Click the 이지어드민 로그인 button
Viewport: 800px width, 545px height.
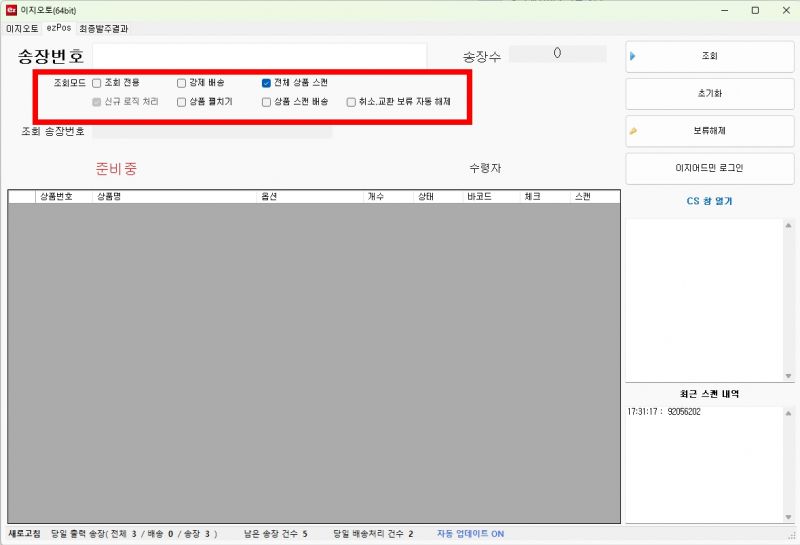pyautogui.click(x=710, y=168)
